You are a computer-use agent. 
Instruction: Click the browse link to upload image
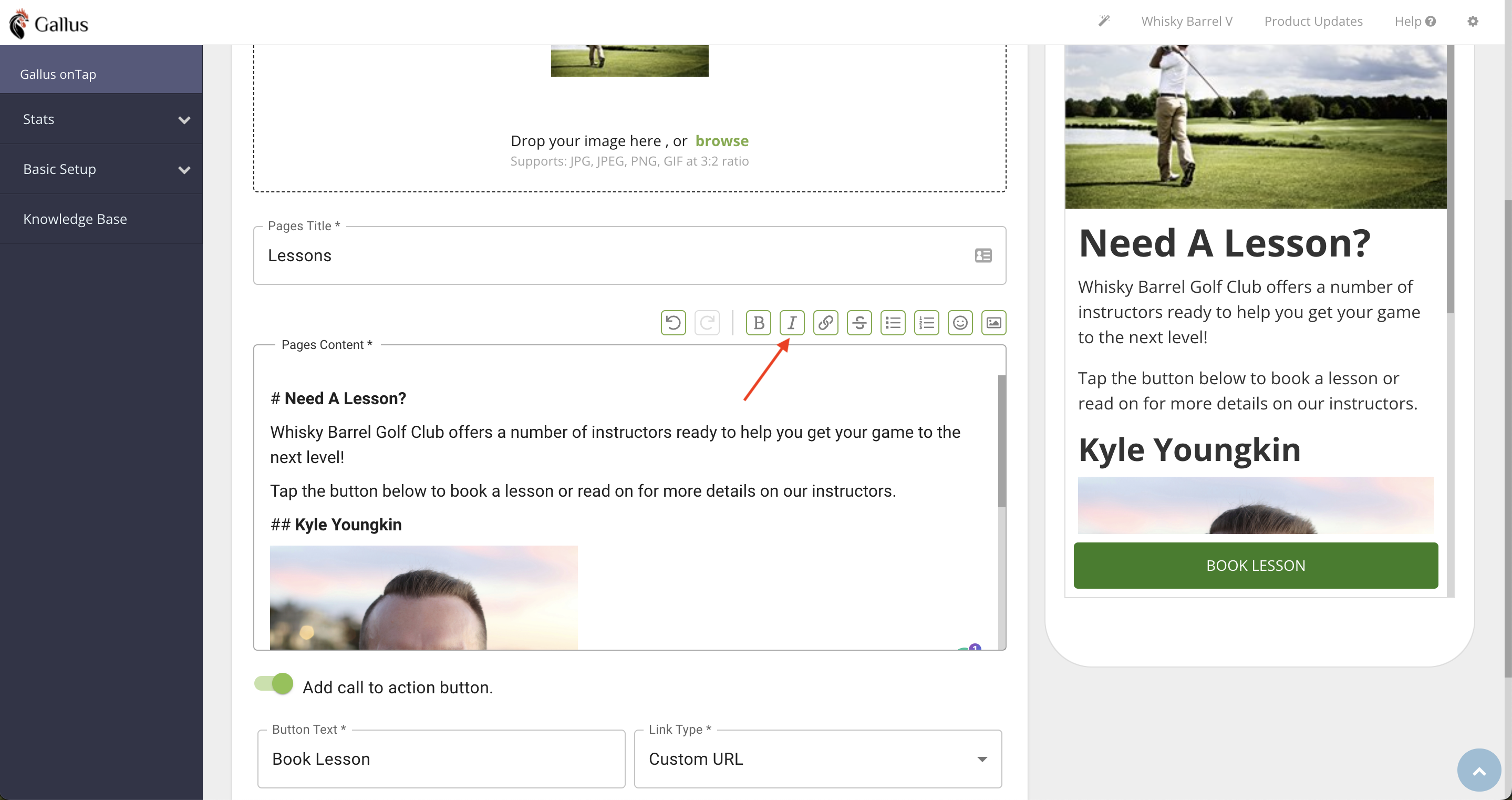(x=721, y=141)
